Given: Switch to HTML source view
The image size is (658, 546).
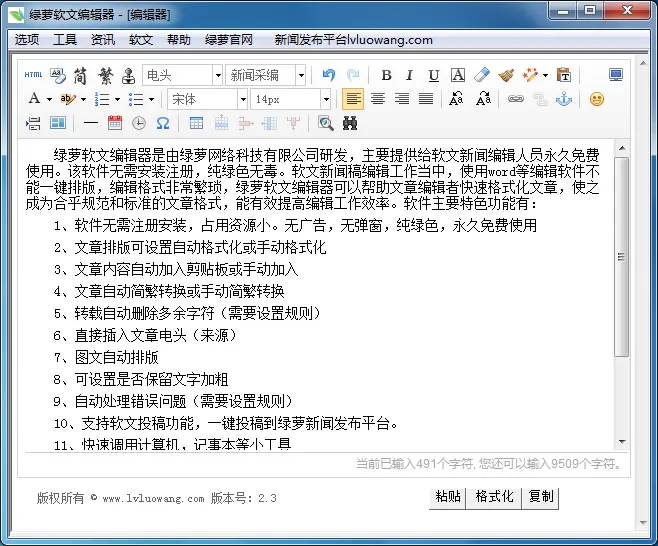Looking at the screenshot, I should pyautogui.click(x=33, y=75).
